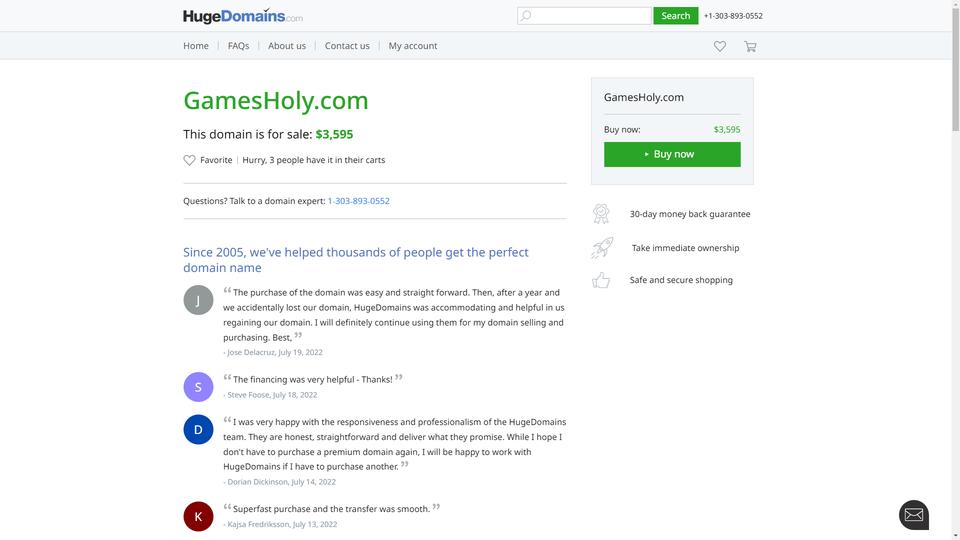Click Kajsa Fredriksson, July 13, 2022 byline

280,525
